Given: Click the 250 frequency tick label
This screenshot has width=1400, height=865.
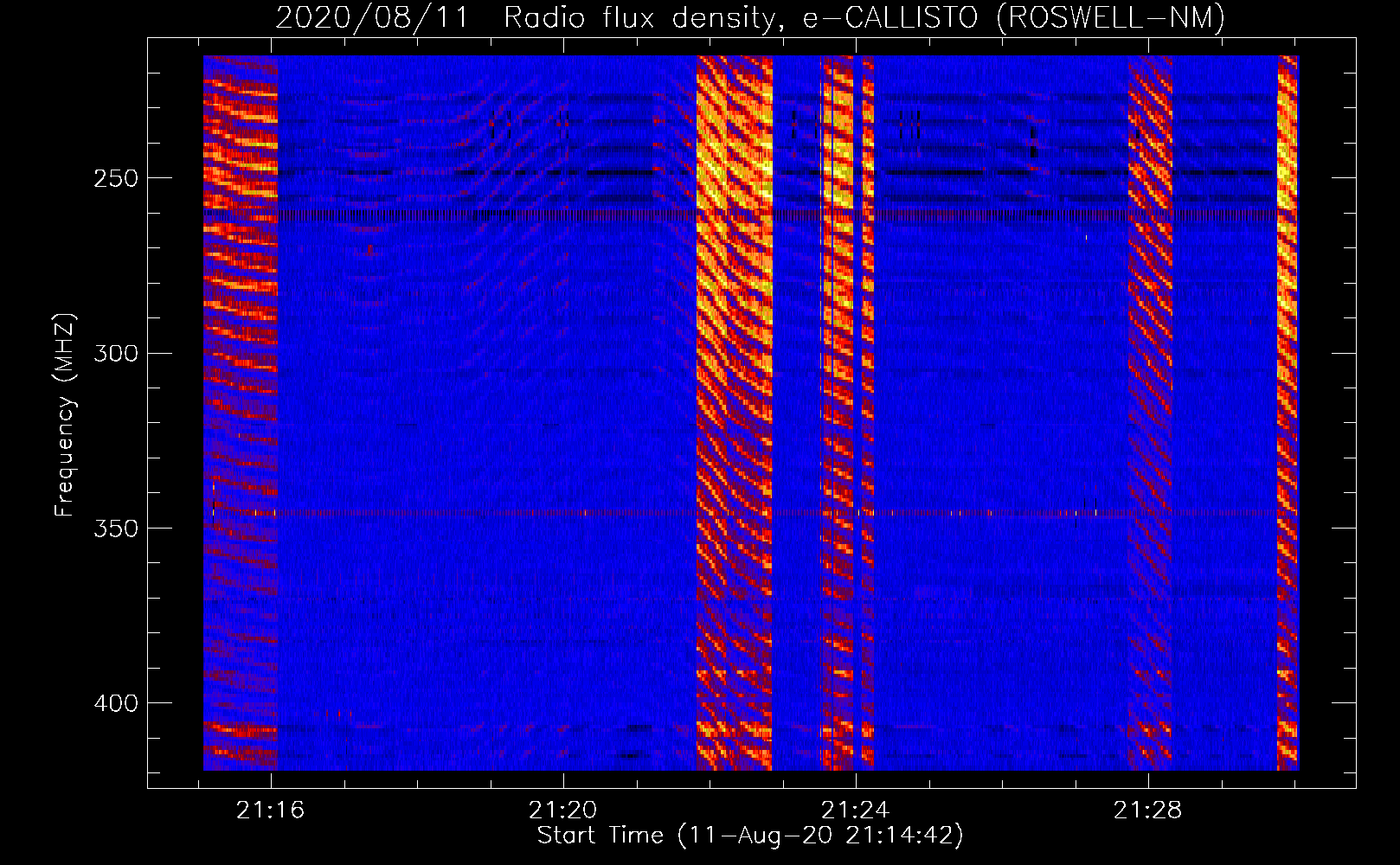Looking at the screenshot, I should 116,179.
